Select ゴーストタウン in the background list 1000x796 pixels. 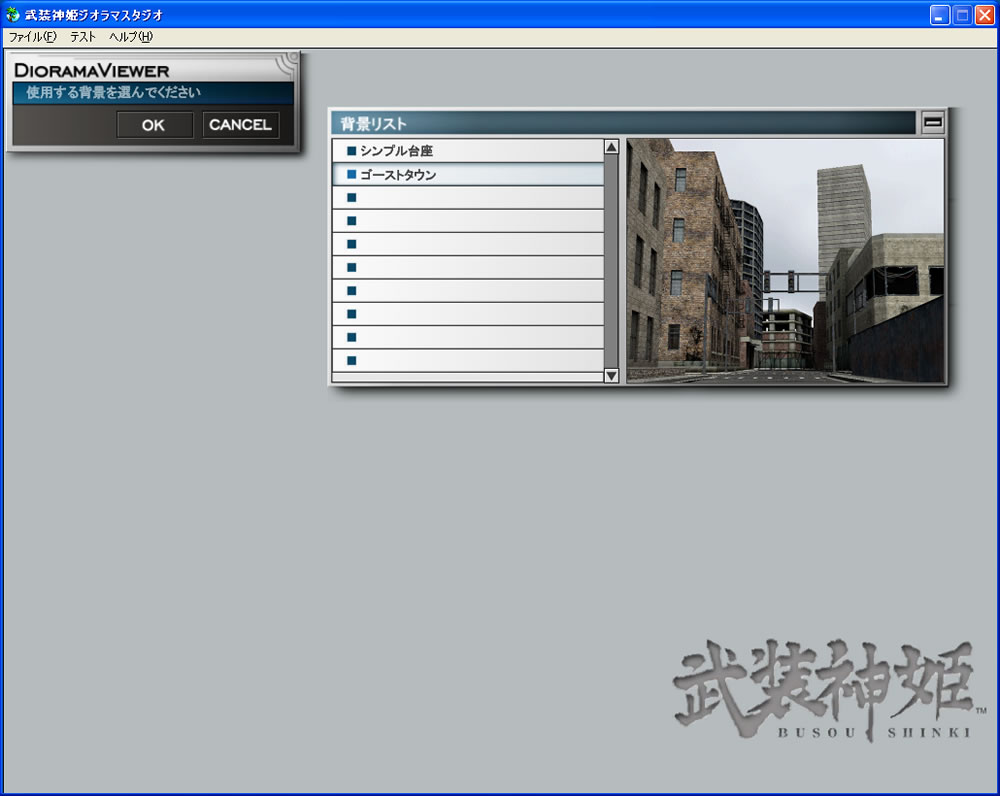coord(467,174)
